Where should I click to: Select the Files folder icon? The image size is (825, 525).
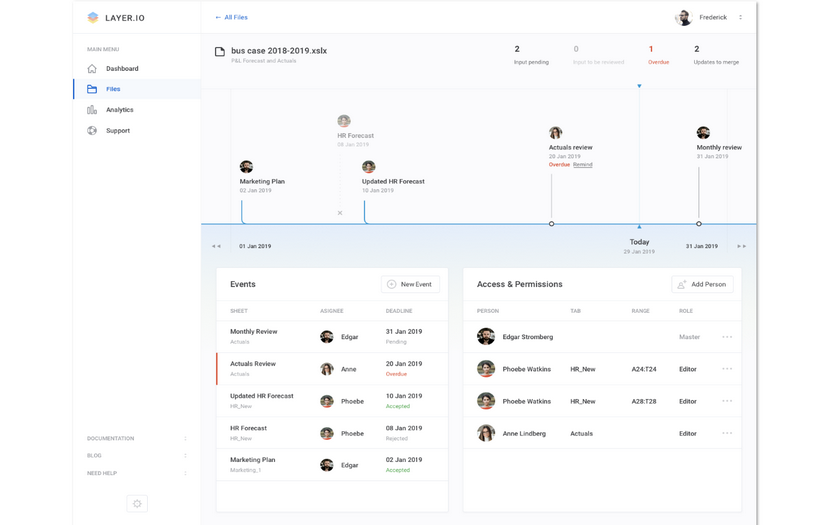92,89
